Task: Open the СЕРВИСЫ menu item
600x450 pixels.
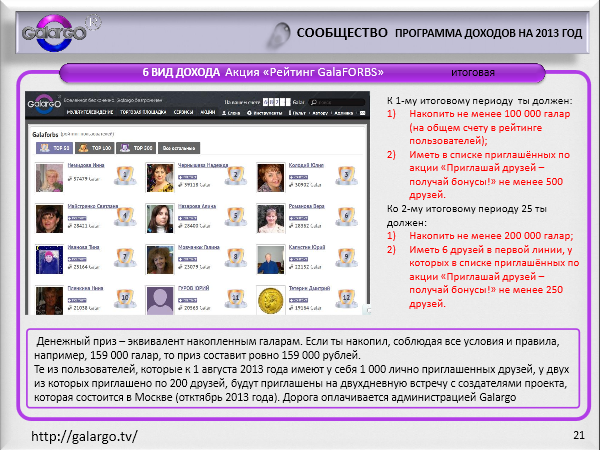Action: [183, 112]
